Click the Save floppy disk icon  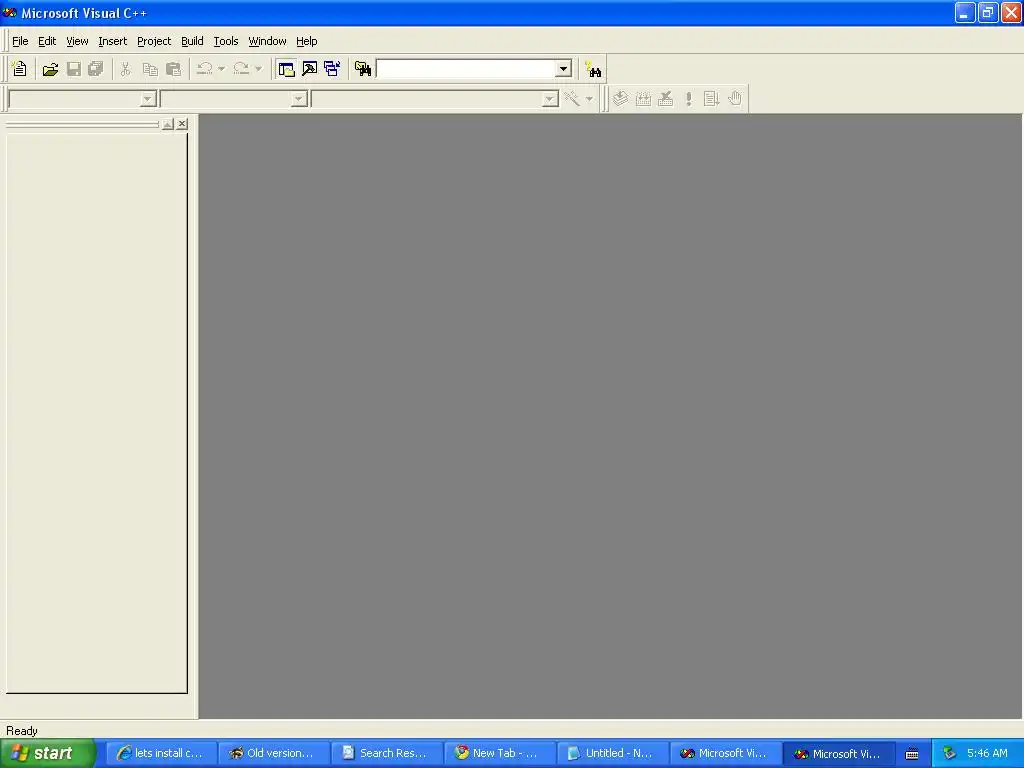74,69
